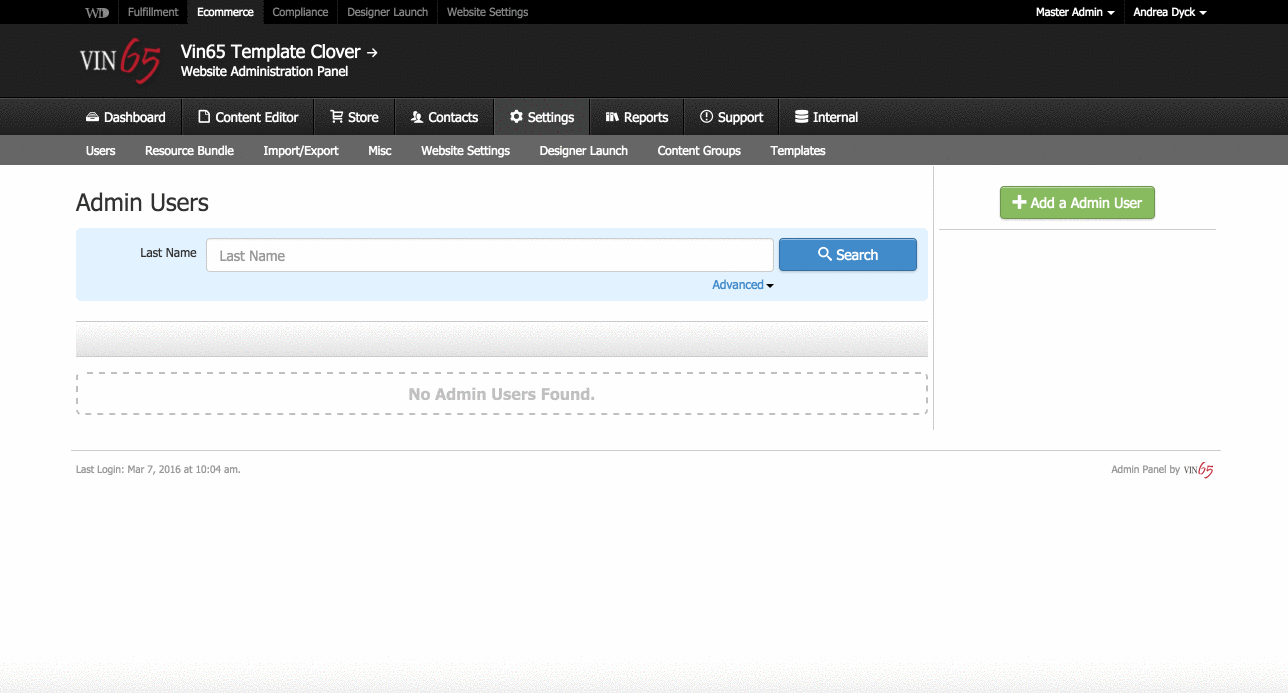The width and height of the screenshot is (1288, 693).
Task: Go to Import/Export settings page
Action: tap(301, 151)
